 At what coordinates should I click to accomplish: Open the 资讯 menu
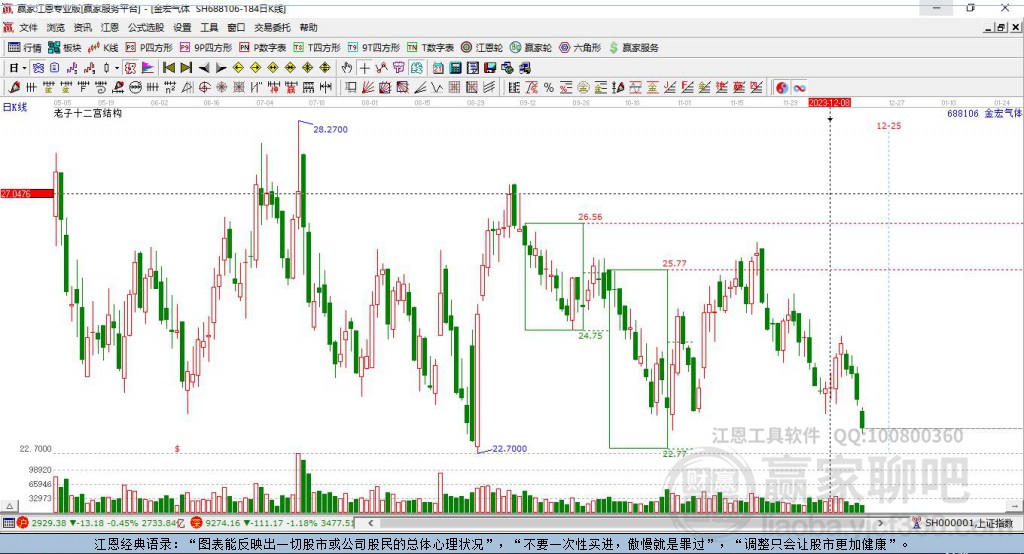pyautogui.click(x=82, y=27)
